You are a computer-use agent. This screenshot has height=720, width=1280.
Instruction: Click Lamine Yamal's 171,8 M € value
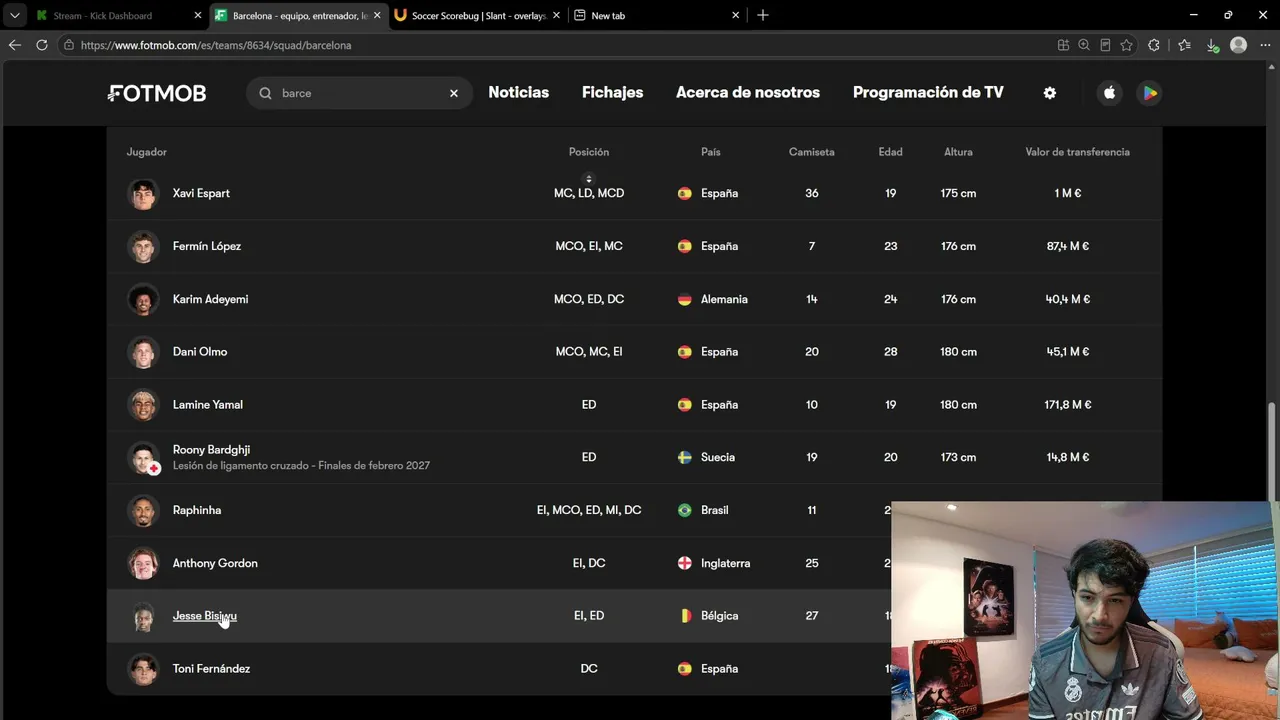click(1067, 405)
